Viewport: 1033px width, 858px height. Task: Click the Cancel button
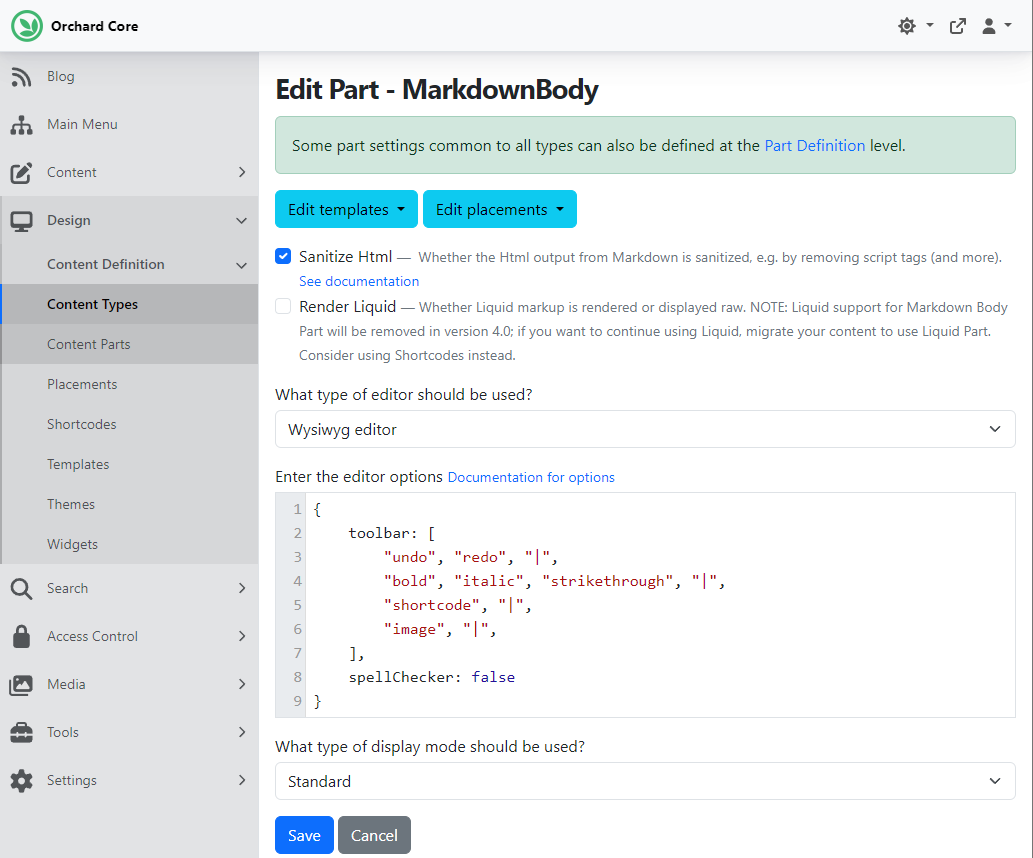[x=374, y=835]
